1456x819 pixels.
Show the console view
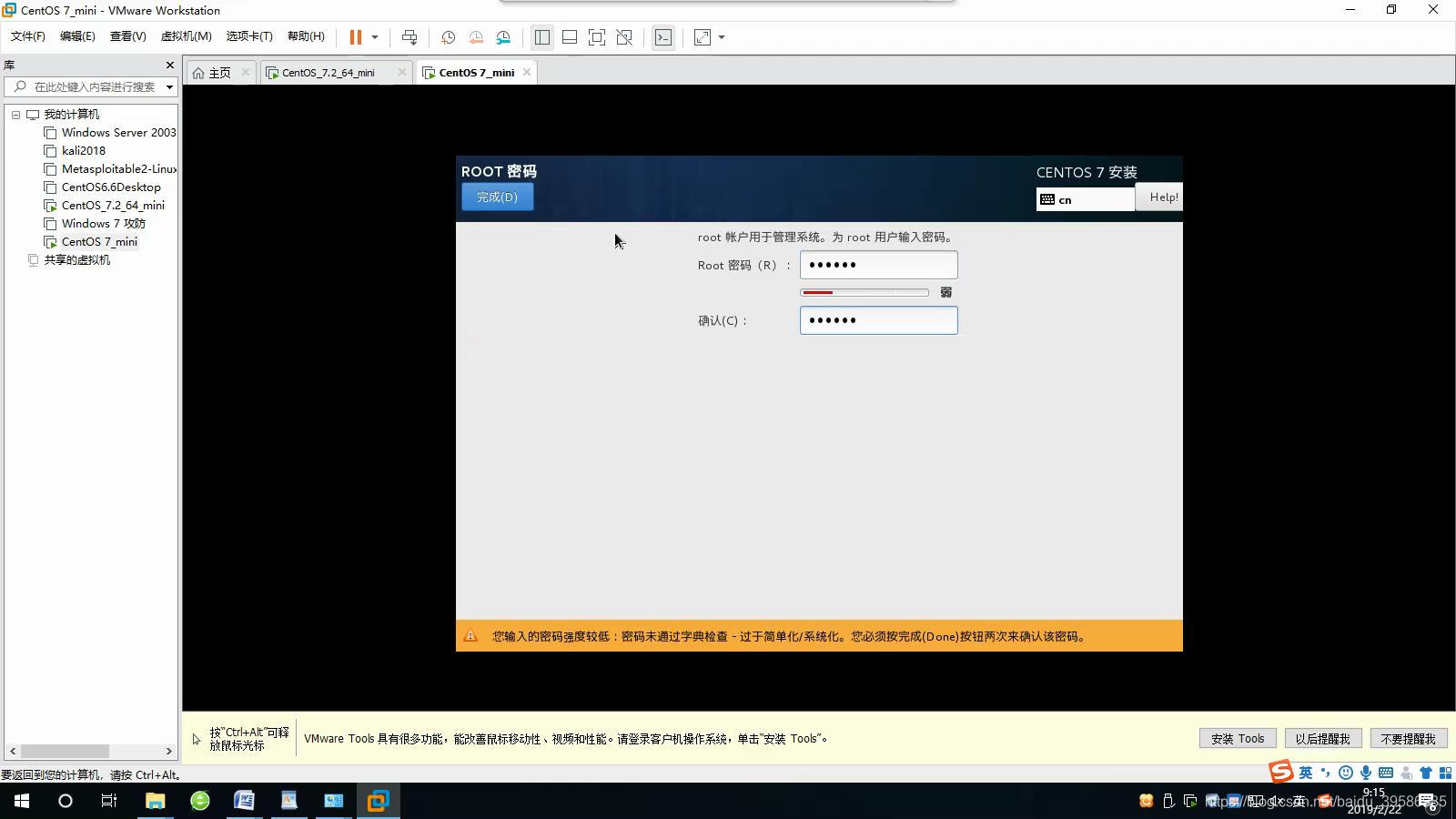(x=663, y=37)
